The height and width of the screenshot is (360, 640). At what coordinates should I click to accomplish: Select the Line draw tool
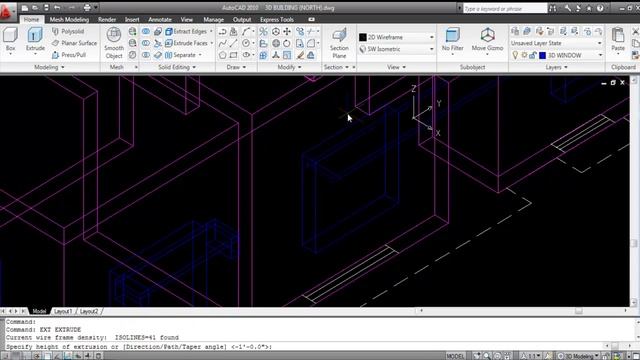pos(233,43)
